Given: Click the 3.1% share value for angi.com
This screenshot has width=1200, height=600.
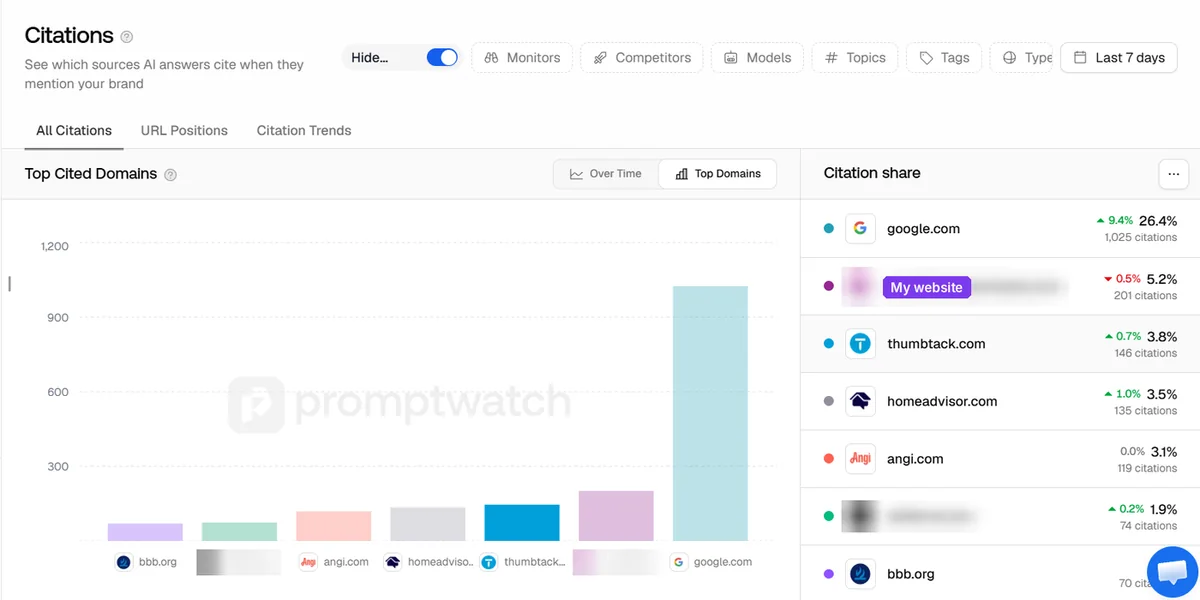Looking at the screenshot, I should (1163, 452).
